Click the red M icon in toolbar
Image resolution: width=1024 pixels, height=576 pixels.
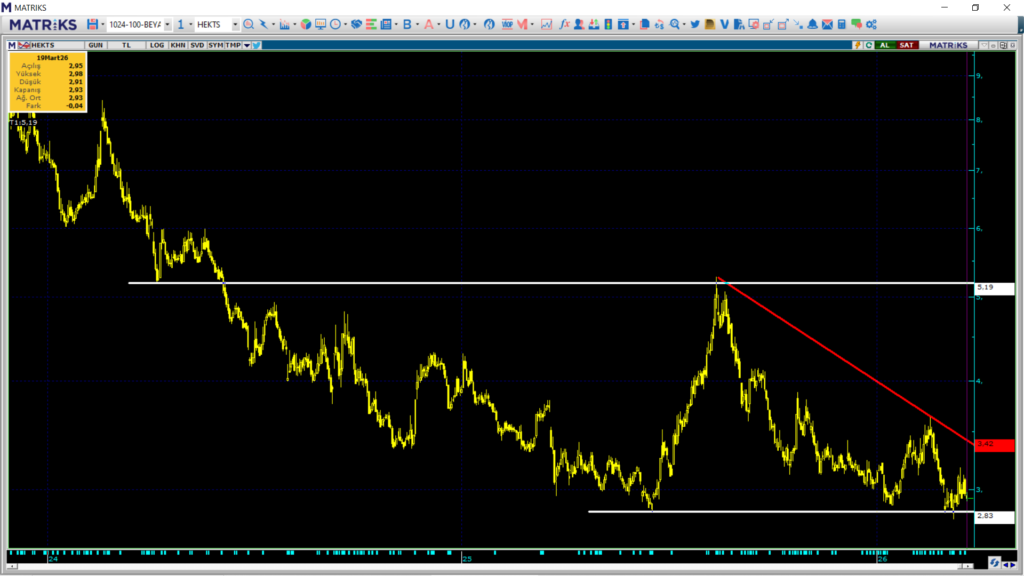[522, 24]
